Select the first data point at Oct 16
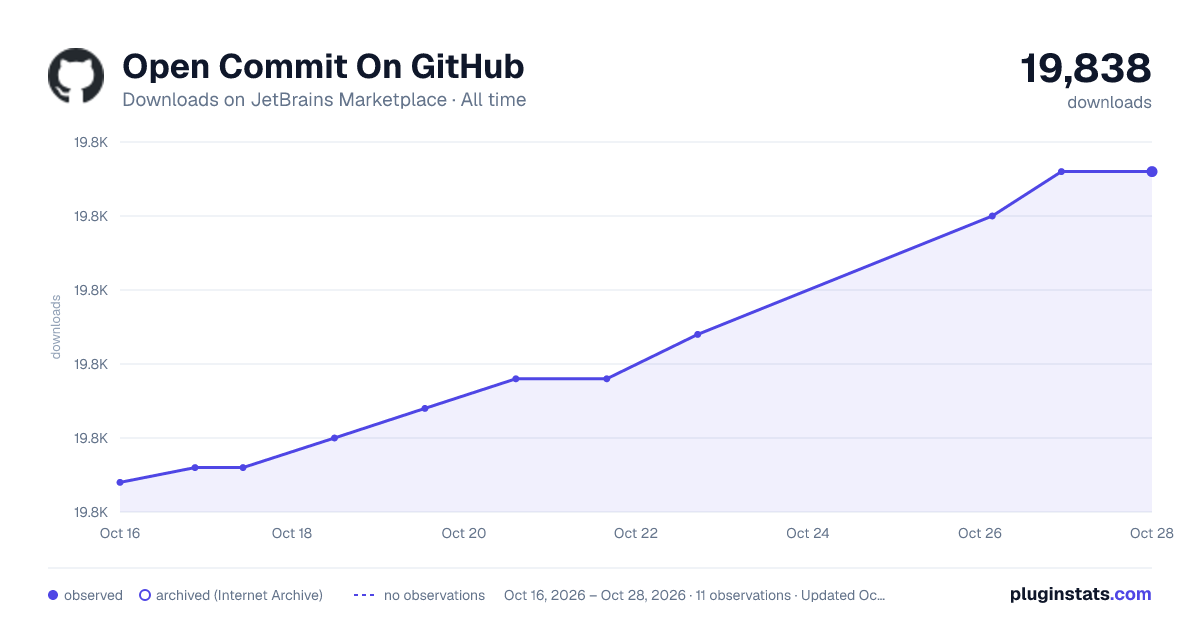This screenshot has height=630, width=1200. click(120, 482)
